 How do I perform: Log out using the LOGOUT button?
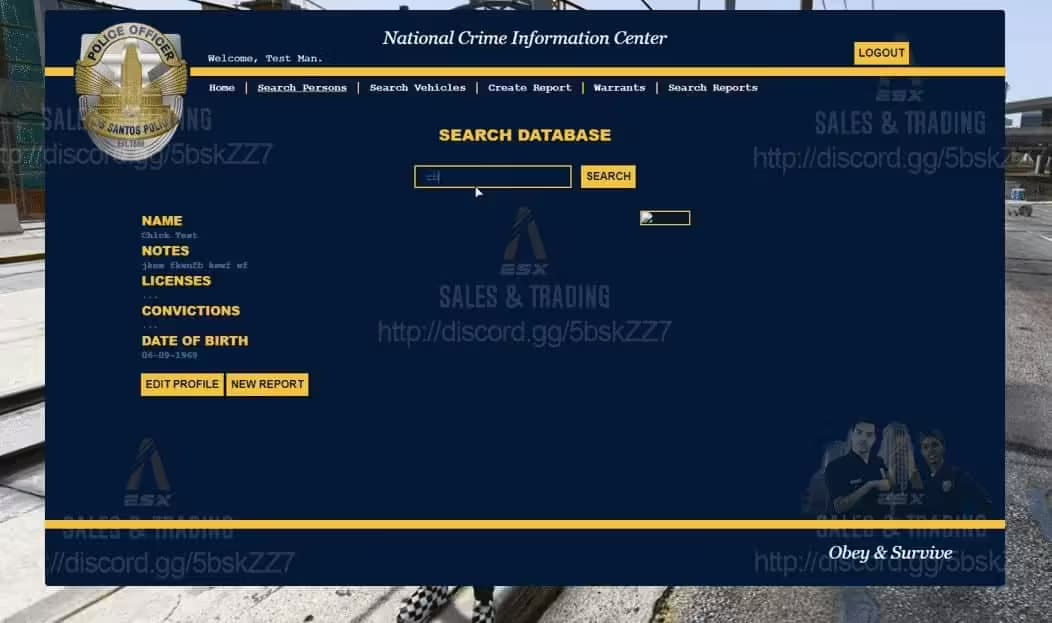pos(881,53)
